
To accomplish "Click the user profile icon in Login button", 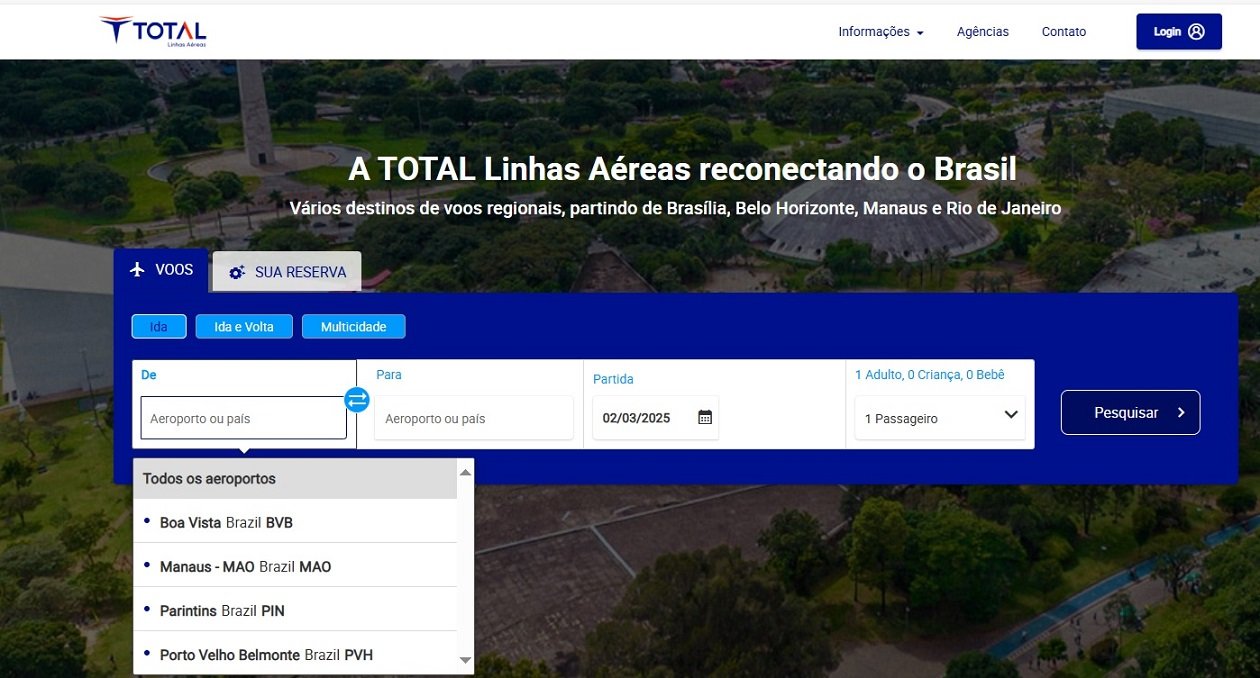I will 1197,31.
